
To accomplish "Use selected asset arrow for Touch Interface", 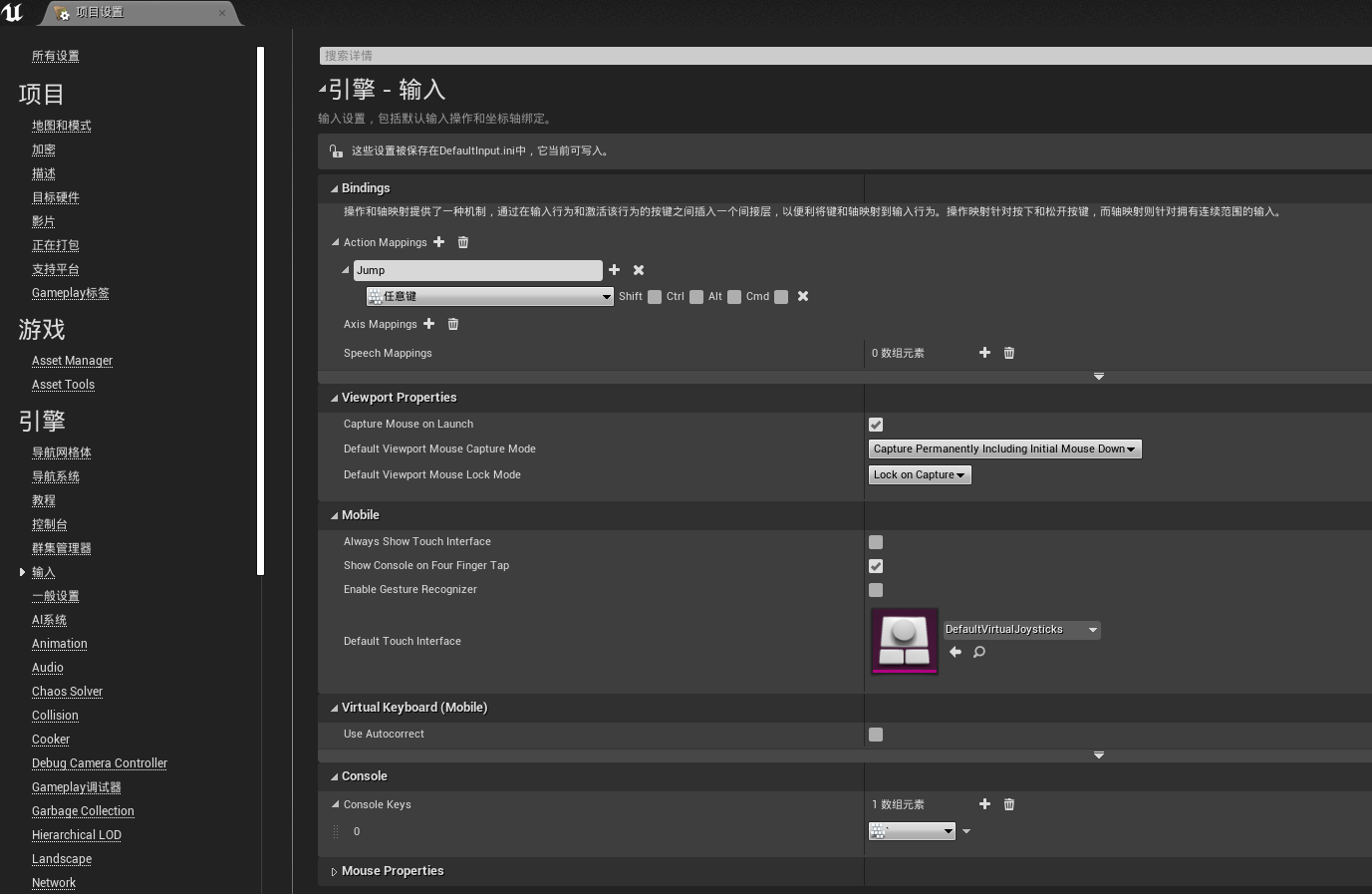I will point(956,652).
